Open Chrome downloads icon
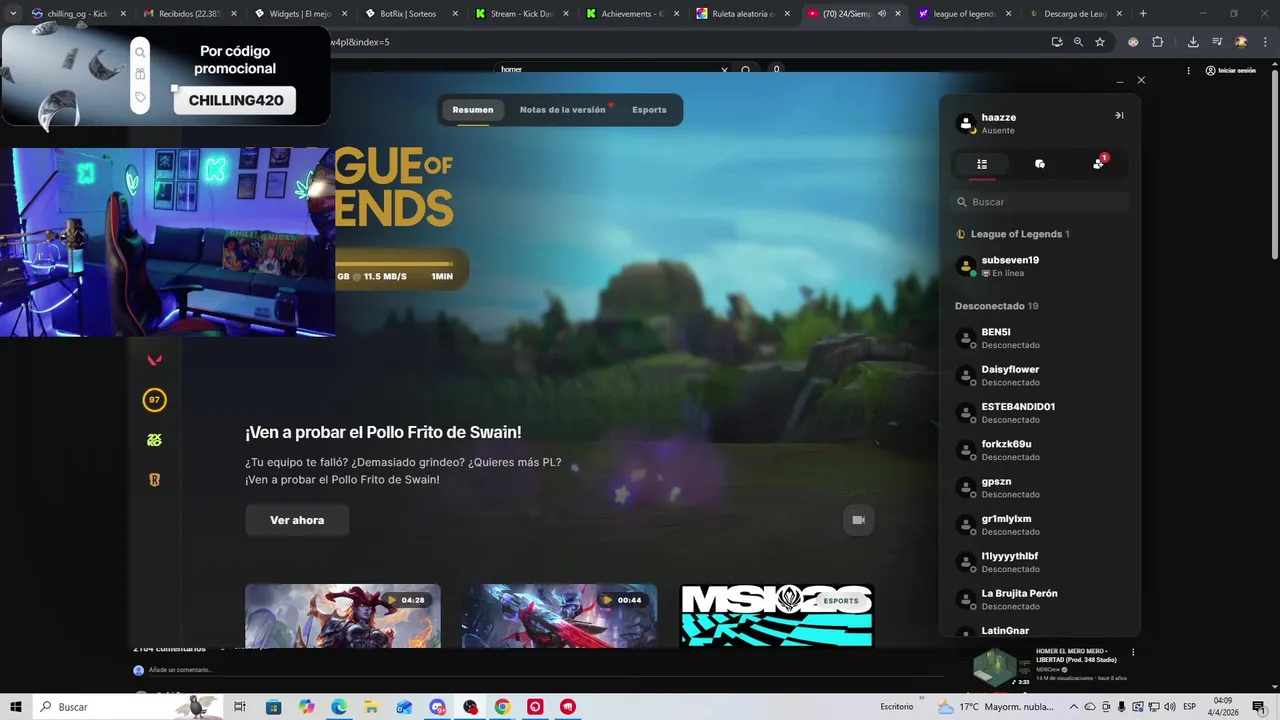 (x=1193, y=42)
